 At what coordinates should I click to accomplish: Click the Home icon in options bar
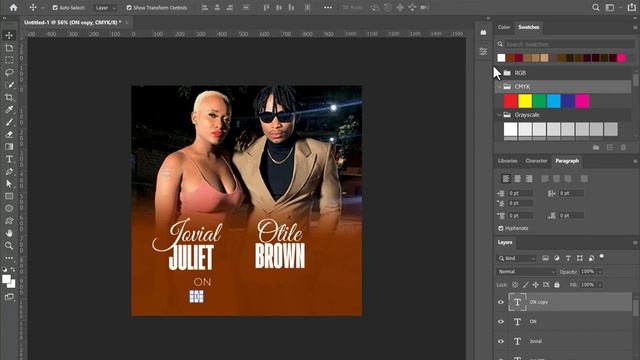coord(13,7)
